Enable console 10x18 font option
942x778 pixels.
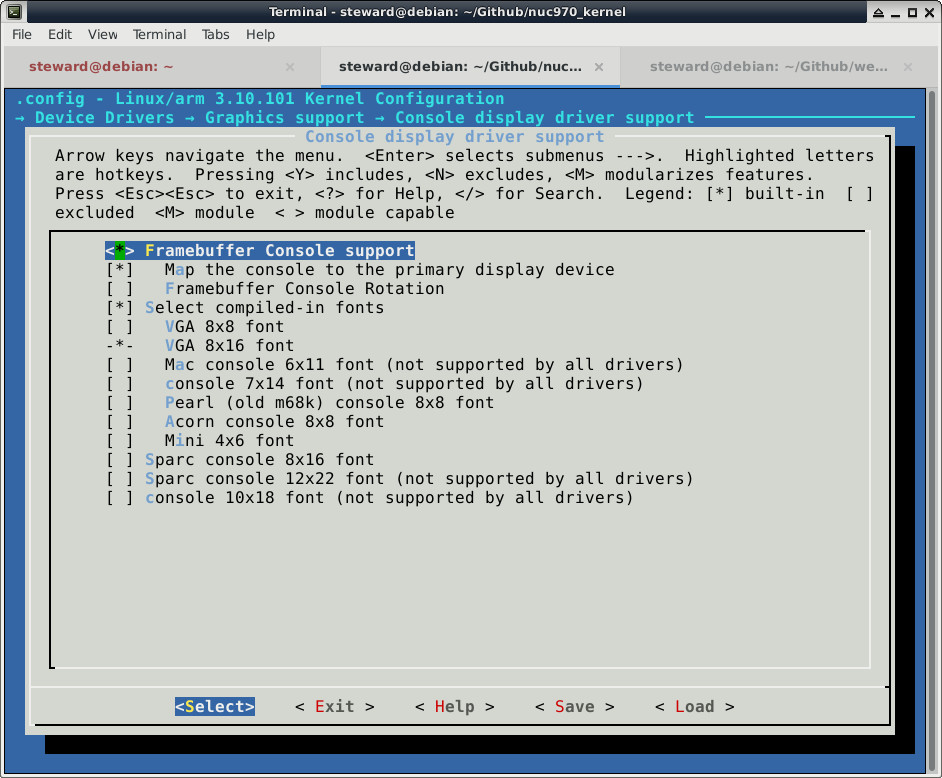pos(369,498)
